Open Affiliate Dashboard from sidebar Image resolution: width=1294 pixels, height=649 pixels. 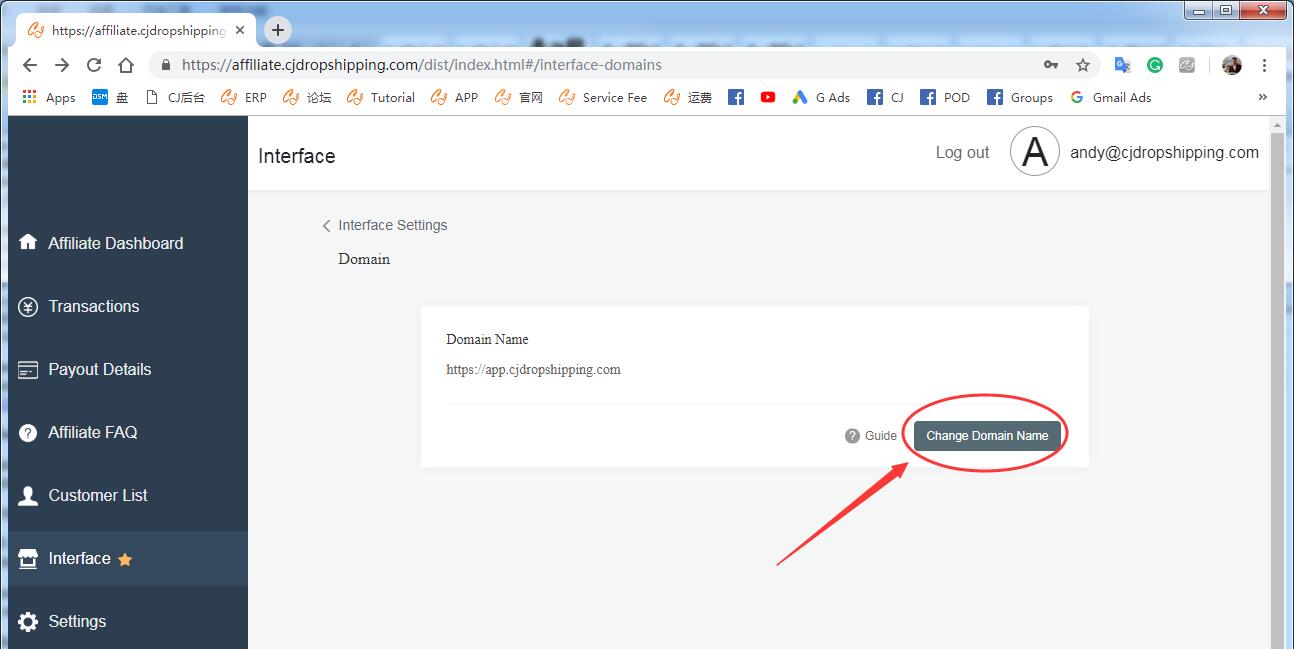click(x=115, y=243)
